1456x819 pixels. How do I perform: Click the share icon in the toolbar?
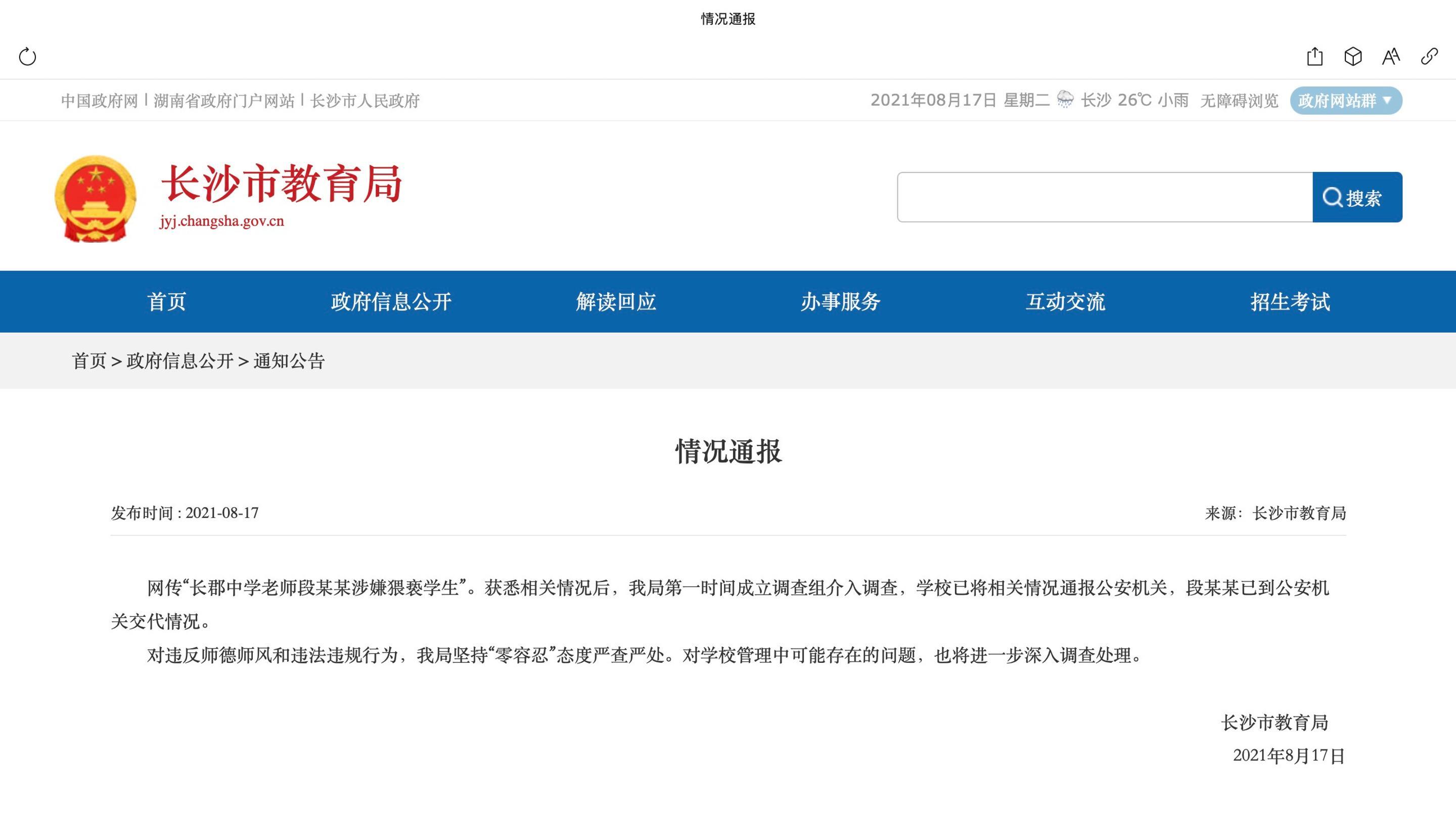(x=1314, y=57)
